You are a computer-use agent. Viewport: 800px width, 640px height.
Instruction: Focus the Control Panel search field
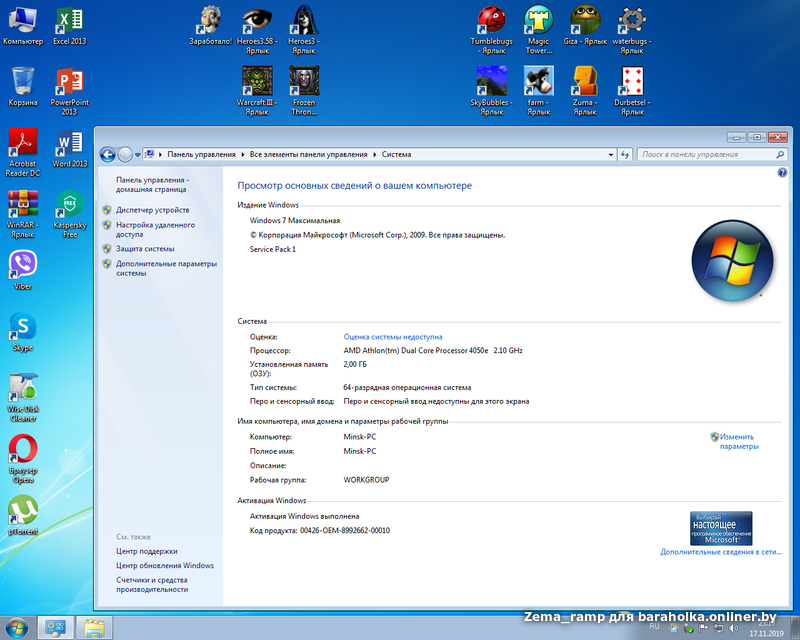point(712,155)
